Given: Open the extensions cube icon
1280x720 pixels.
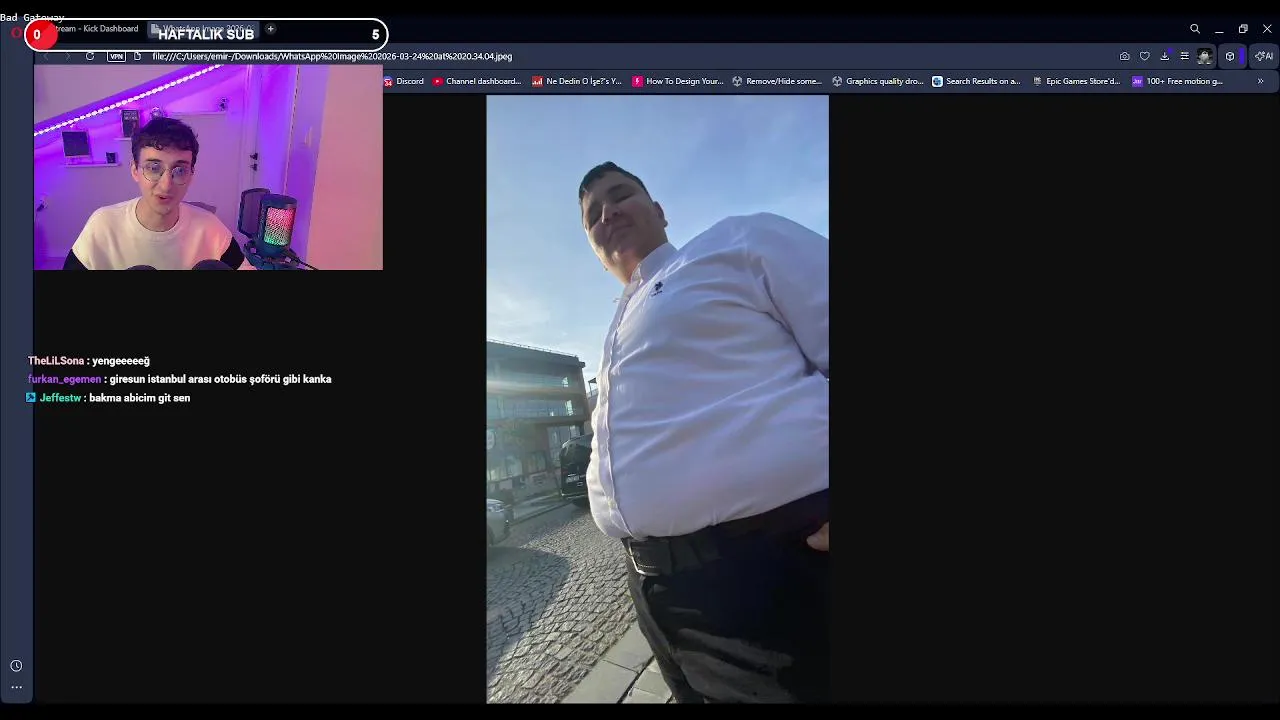Looking at the screenshot, I should click(x=1230, y=56).
